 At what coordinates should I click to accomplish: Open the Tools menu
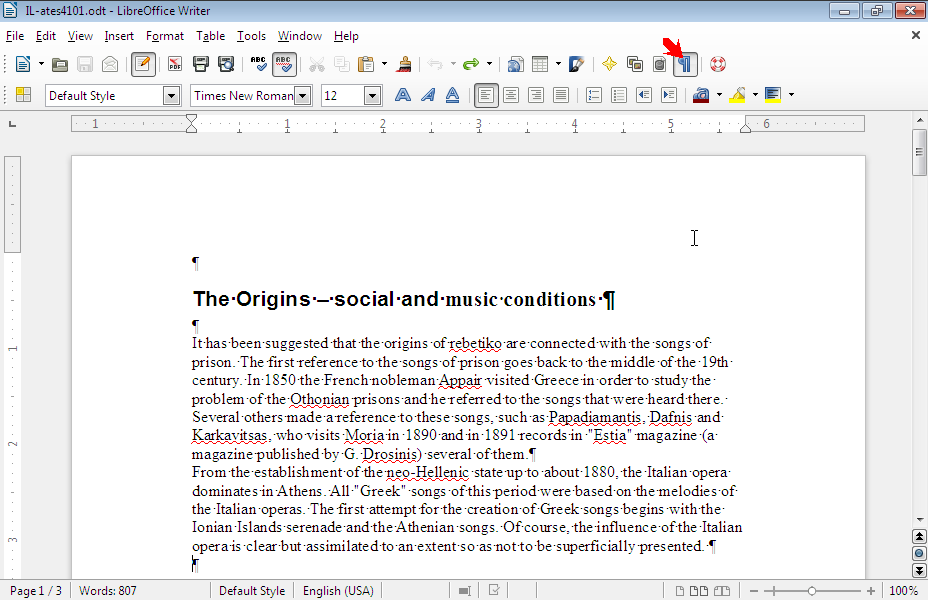(x=252, y=36)
